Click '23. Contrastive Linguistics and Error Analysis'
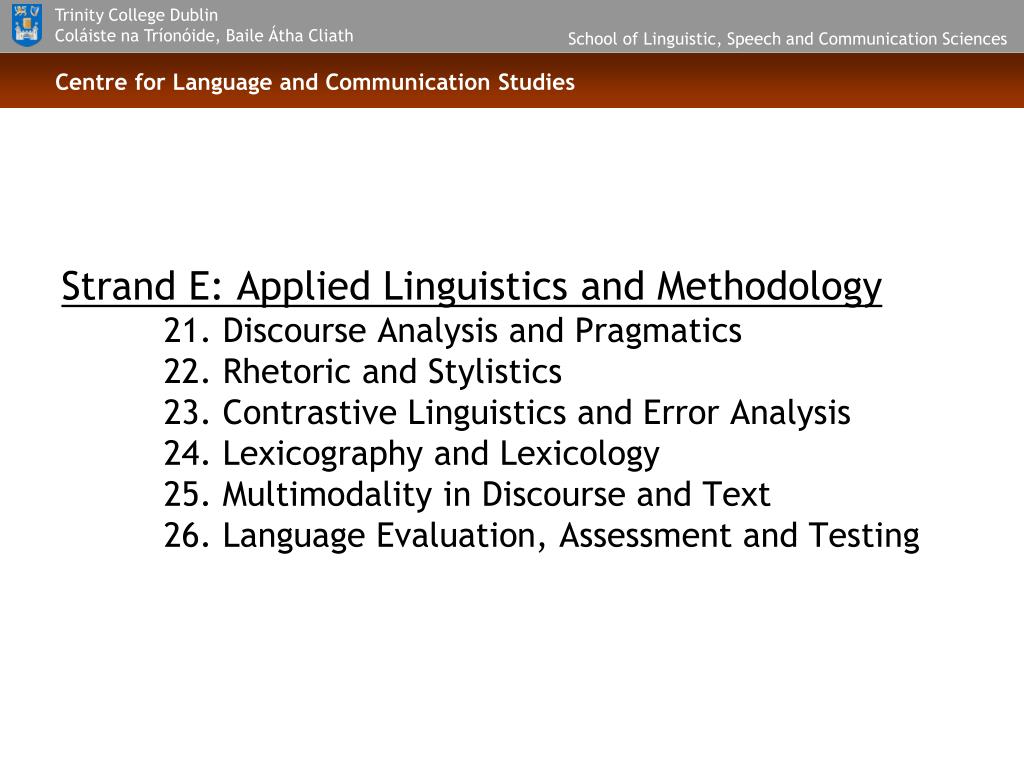 [x=507, y=413]
